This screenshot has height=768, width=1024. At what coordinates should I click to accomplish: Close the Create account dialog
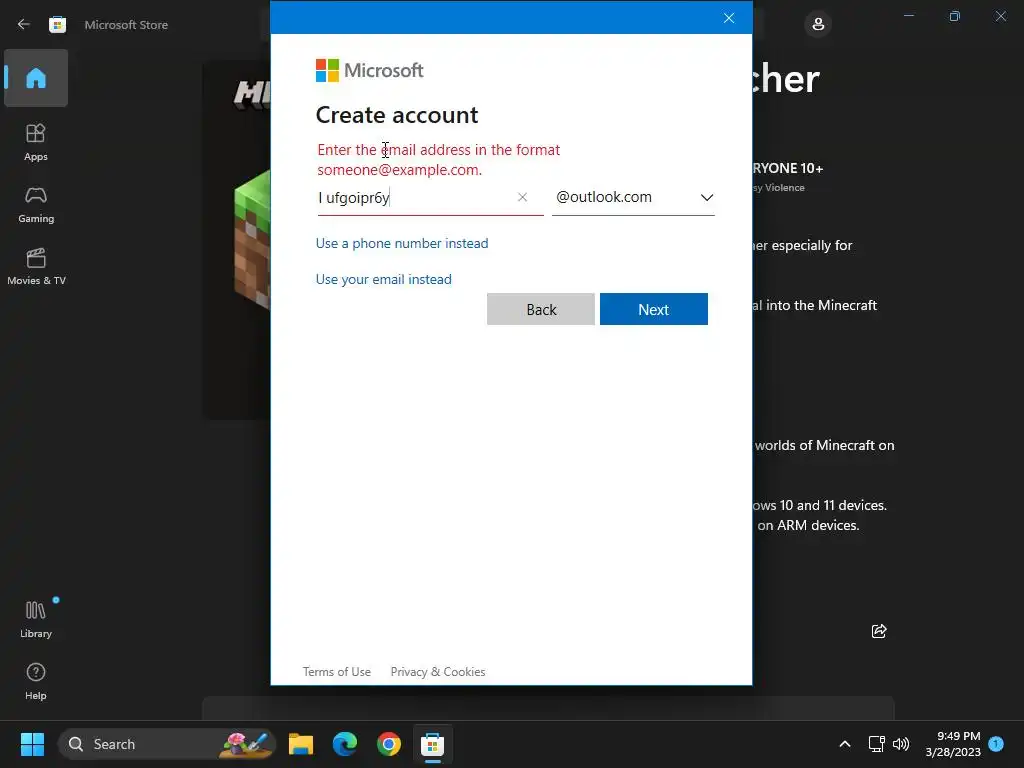(729, 18)
